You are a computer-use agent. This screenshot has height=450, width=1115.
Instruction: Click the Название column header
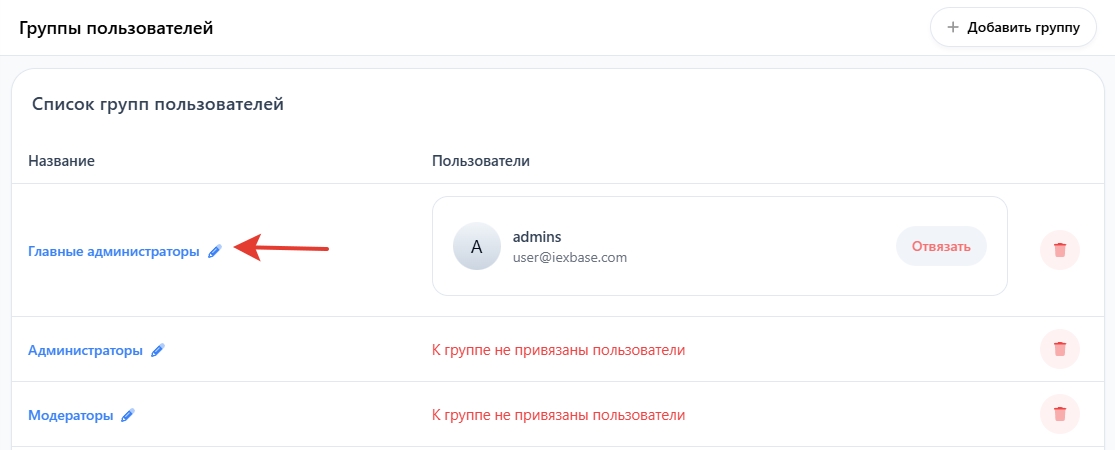61,160
